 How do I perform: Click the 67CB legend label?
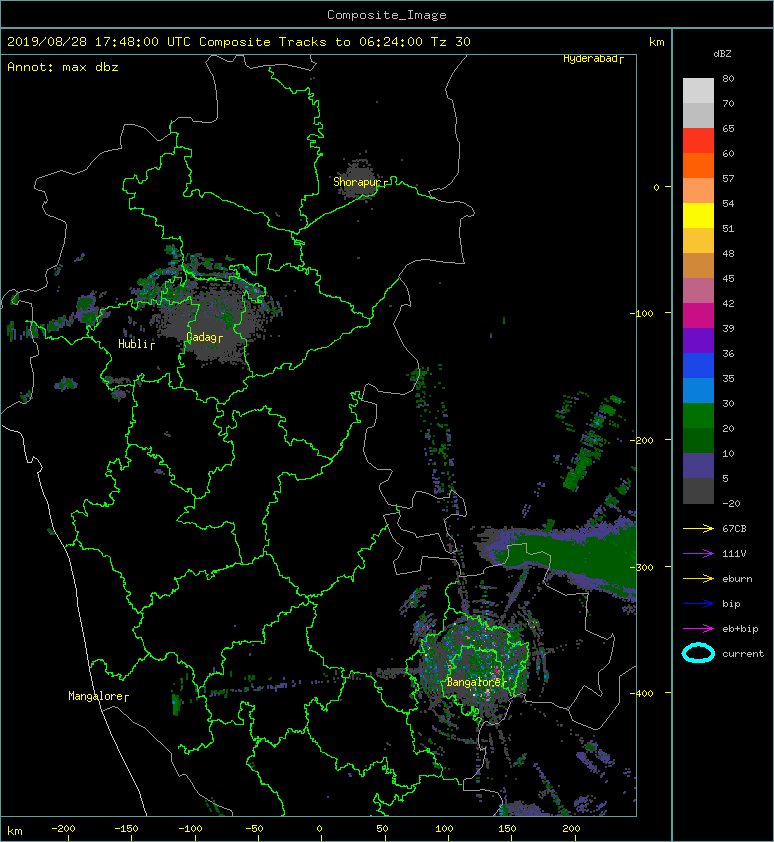coord(734,528)
